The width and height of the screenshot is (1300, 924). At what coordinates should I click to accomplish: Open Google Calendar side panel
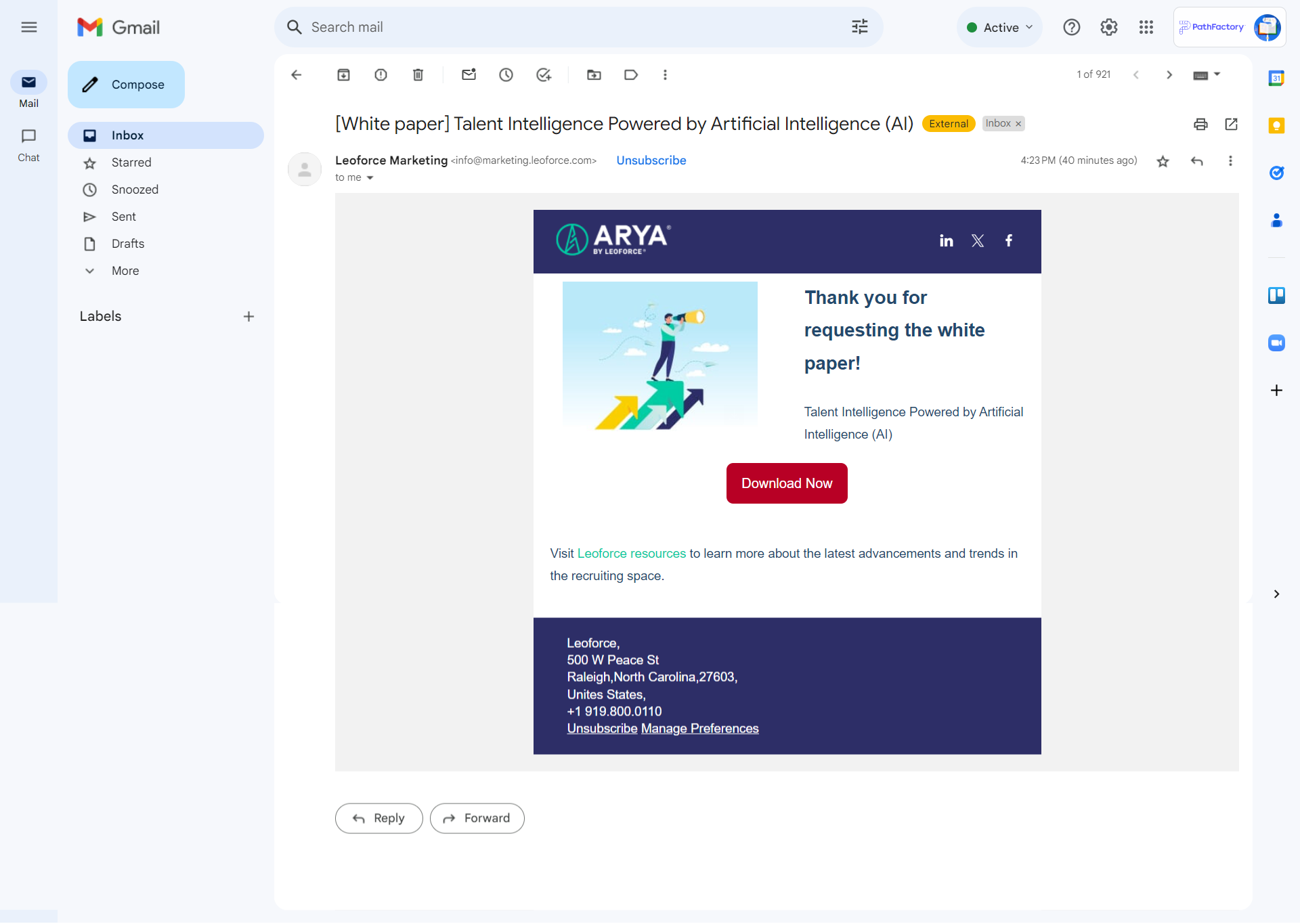click(x=1276, y=79)
